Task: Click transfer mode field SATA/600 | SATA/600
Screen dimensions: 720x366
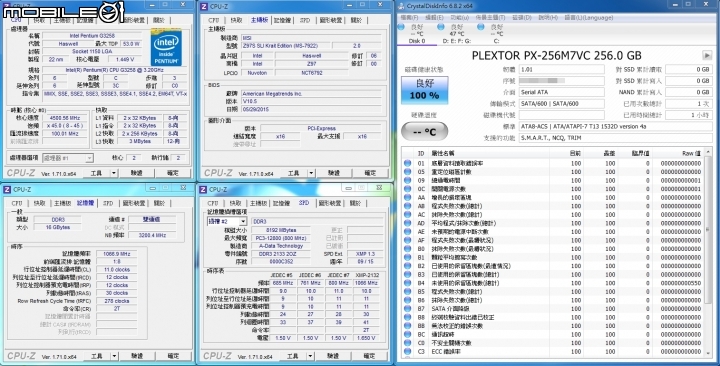Action: pos(562,104)
